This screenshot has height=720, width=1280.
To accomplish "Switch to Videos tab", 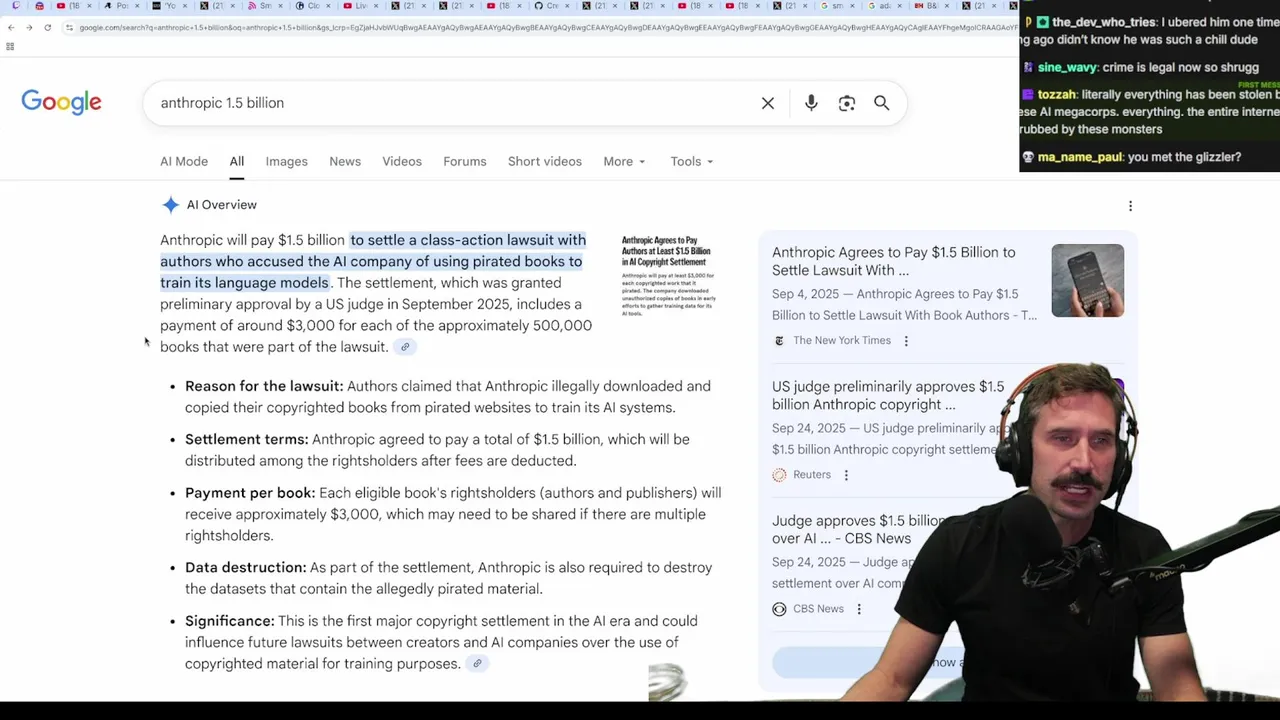I will pyautogui.click(x=402, y=161).
